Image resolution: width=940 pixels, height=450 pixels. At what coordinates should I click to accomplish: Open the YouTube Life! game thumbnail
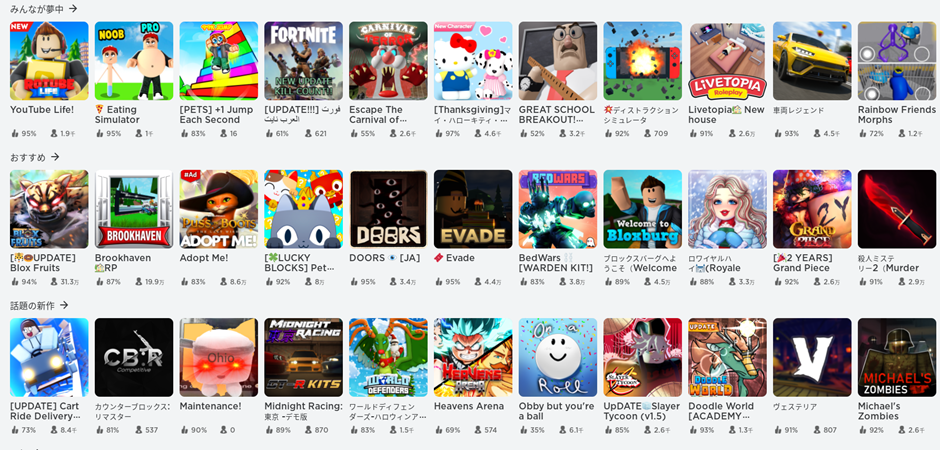point(49,61)
